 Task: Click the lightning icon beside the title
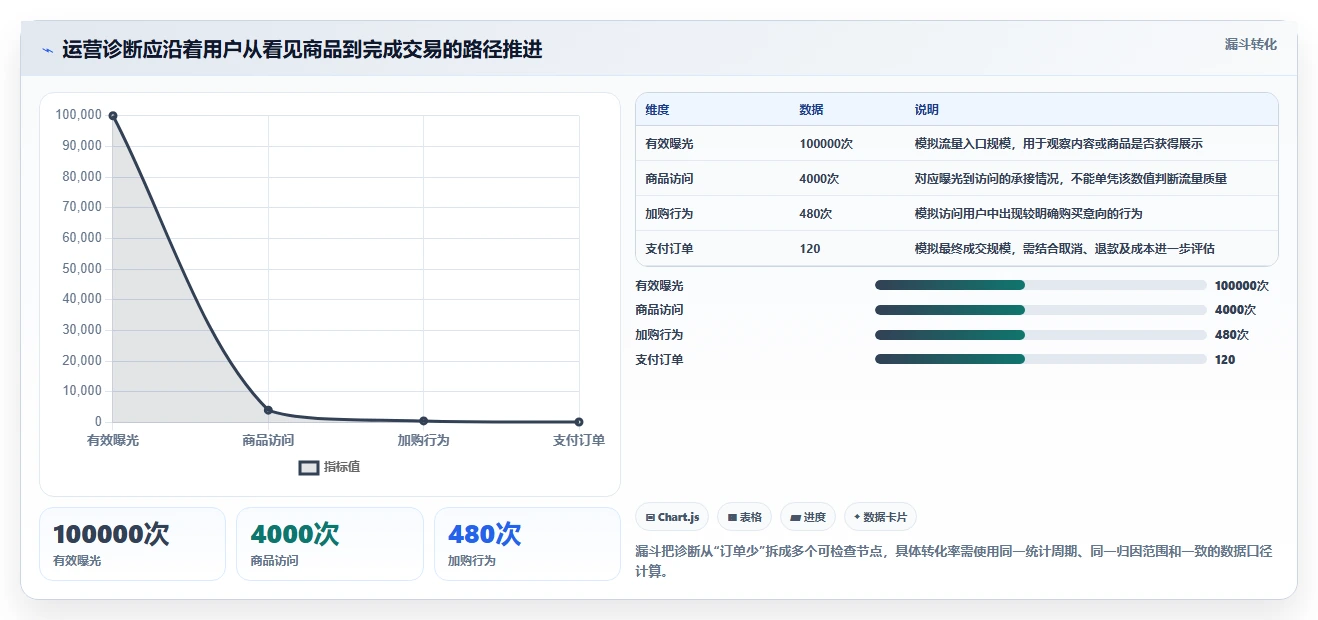[47, 50]
